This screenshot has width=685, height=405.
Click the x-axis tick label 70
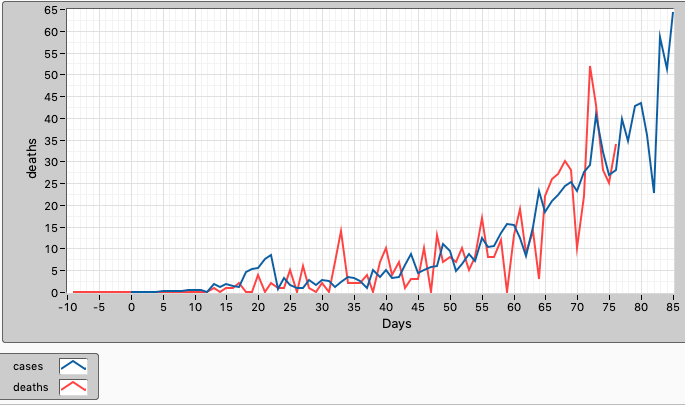coord(577,307)
